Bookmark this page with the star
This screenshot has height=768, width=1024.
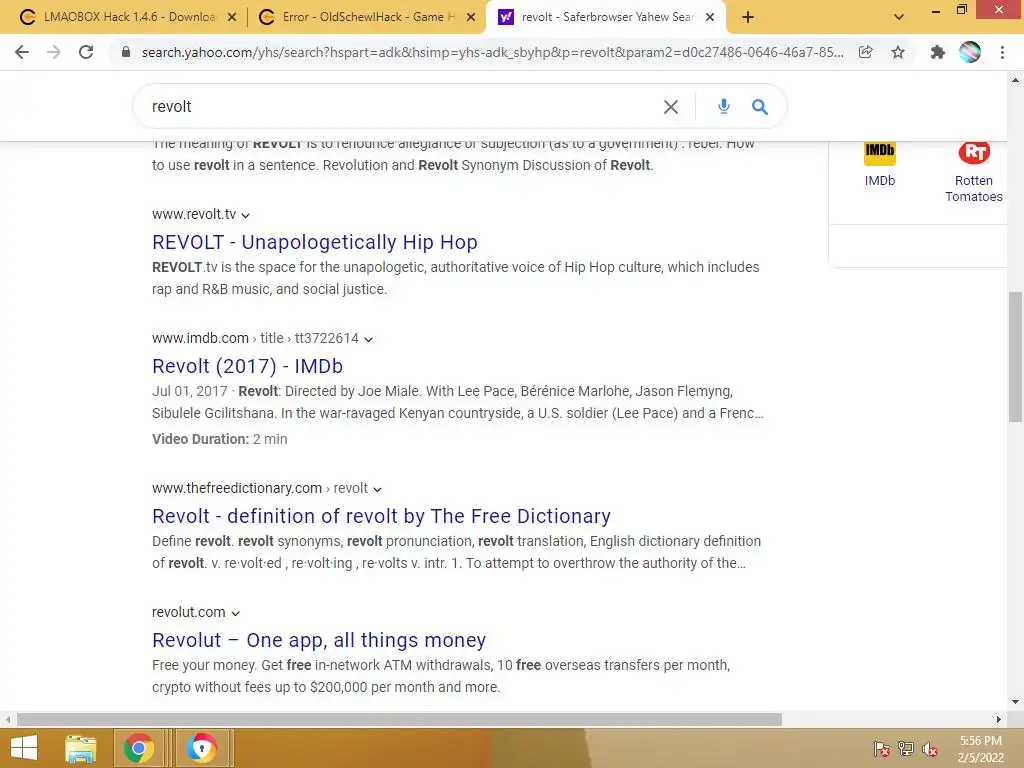coord(898,52)
